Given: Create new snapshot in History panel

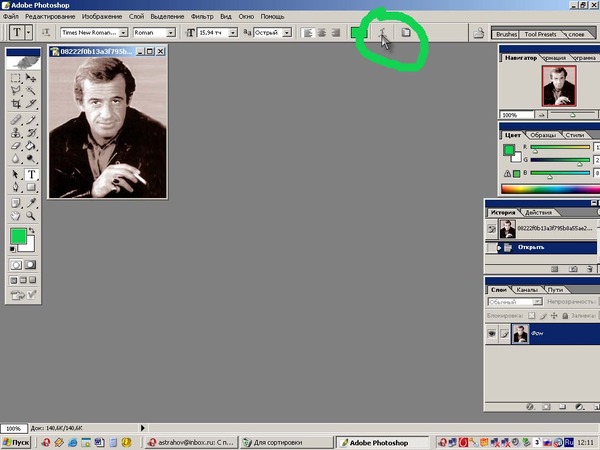Looking at the screenshot, I should (x=573, y=269).
